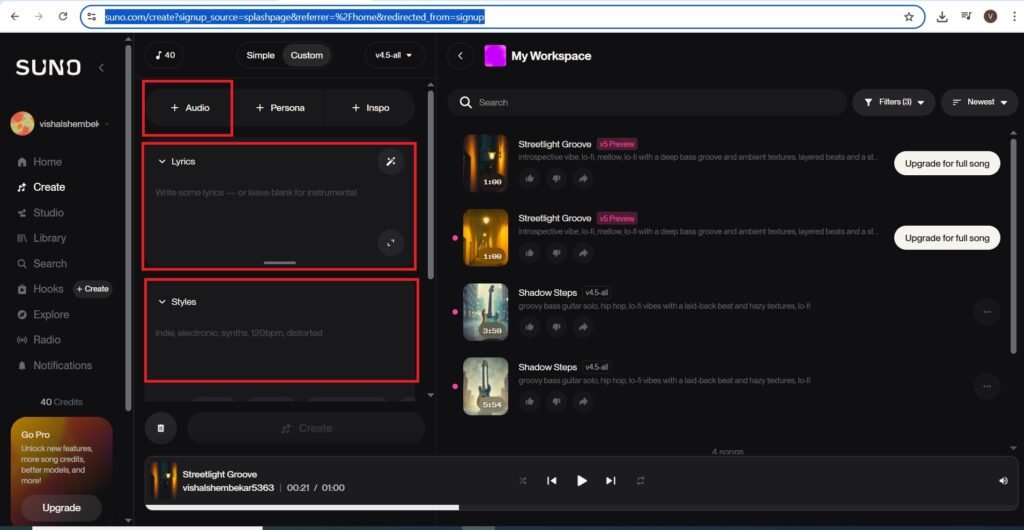Viewport: 1024px width, 530px height.
Task: Dislike the Shadow Steps 5:54 song
Action: click(x=556, y=401)
